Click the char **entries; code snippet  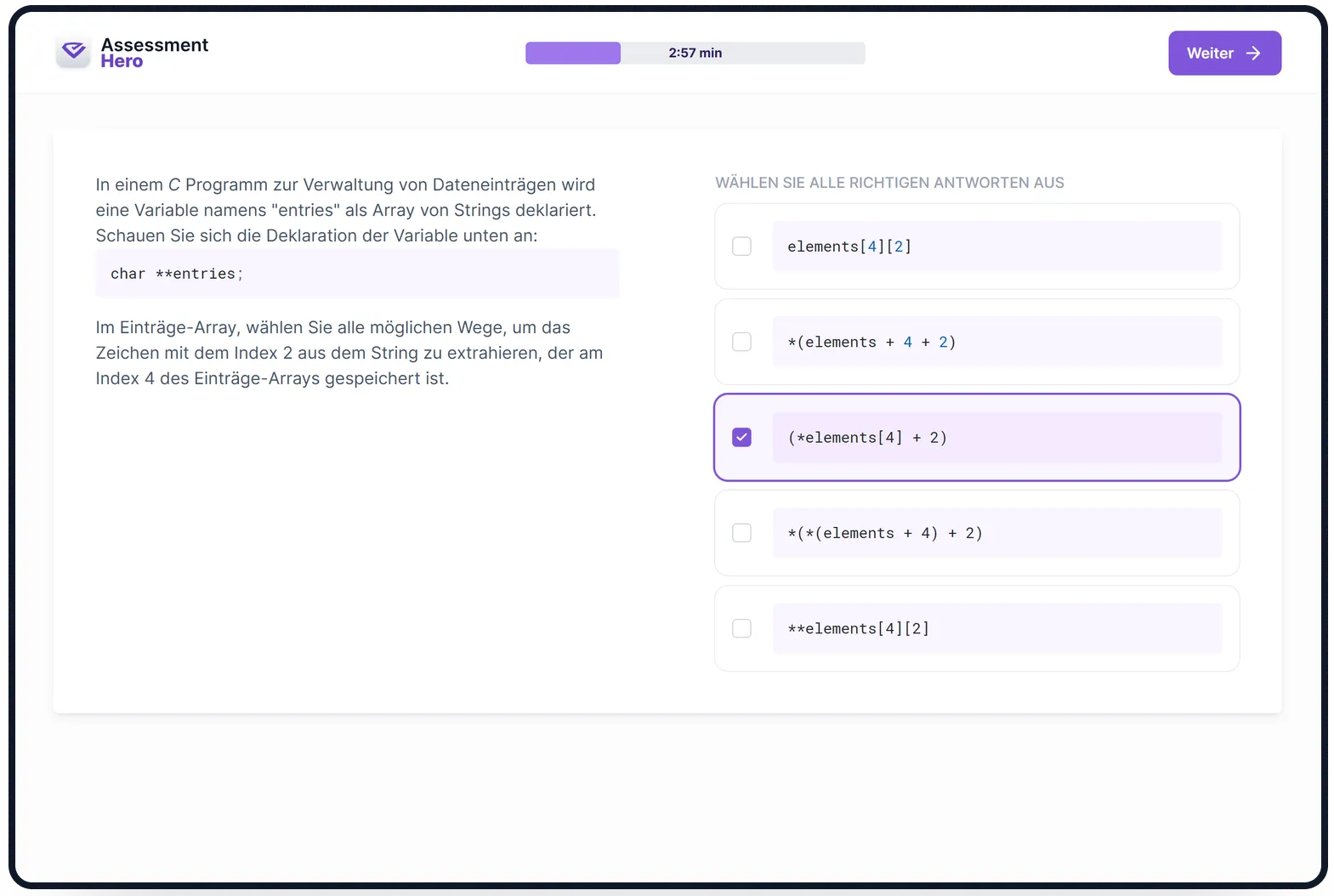point(177,274)
